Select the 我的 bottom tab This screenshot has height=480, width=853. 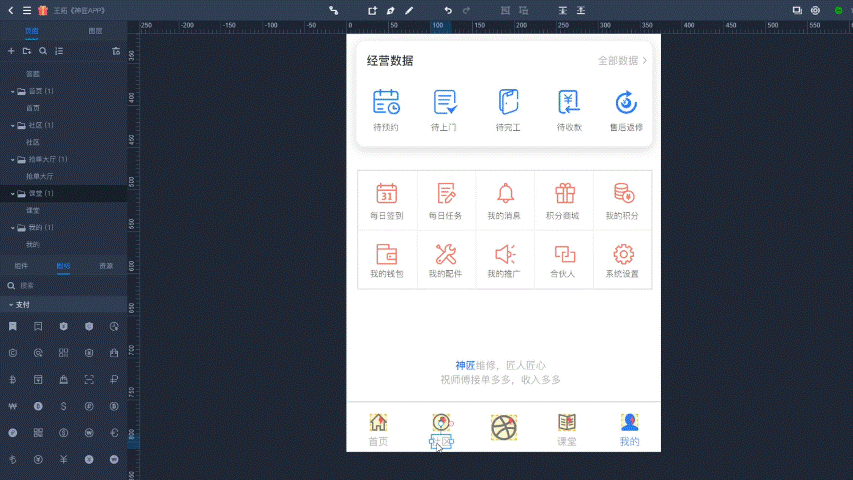(629, 429)
